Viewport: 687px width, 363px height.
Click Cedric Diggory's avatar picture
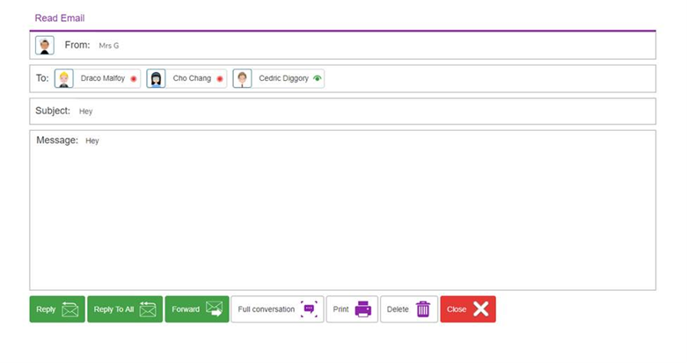click(242, 78)
